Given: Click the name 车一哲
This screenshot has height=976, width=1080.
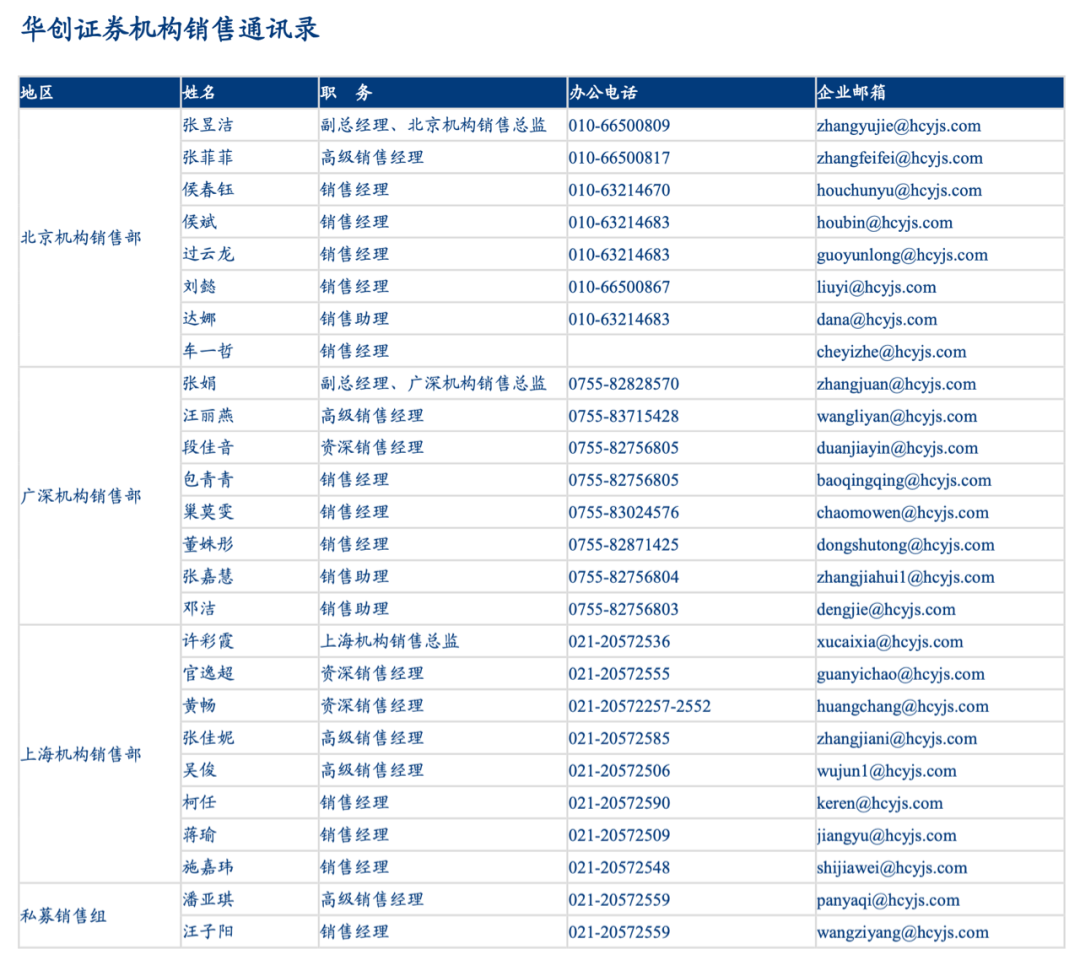Looking at the screenshot, I should pos(208,351).
